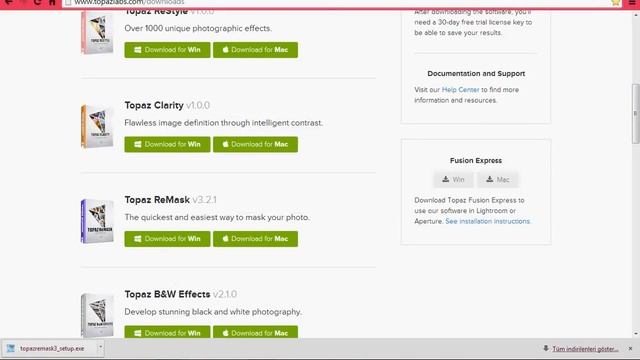Click text 'Flawless image definition through intelligent contrast.'

[224, 123]
